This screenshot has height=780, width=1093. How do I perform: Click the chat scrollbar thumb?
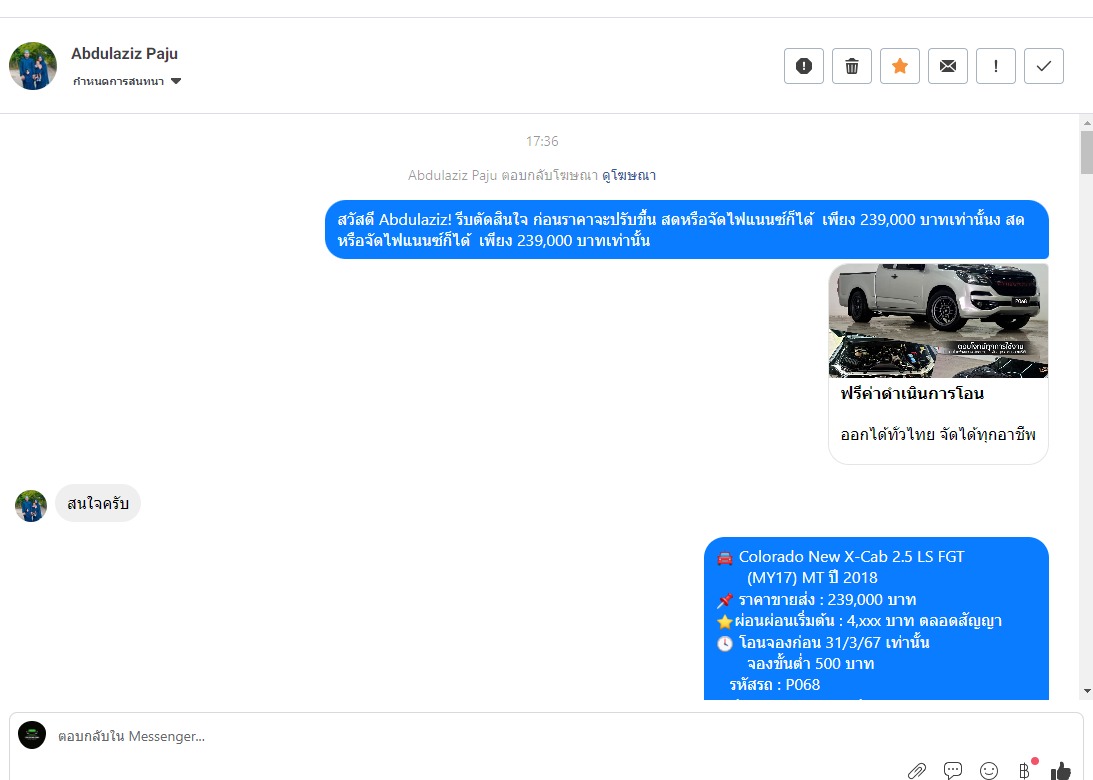point(1087,152)
